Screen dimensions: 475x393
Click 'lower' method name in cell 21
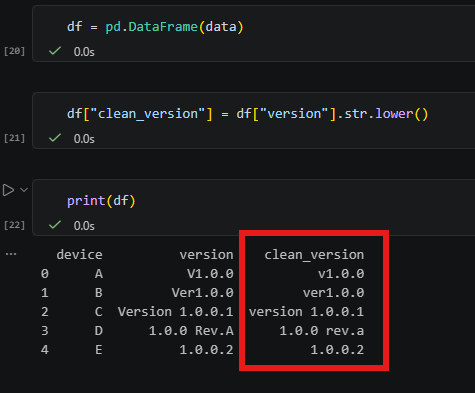[394, 114]
